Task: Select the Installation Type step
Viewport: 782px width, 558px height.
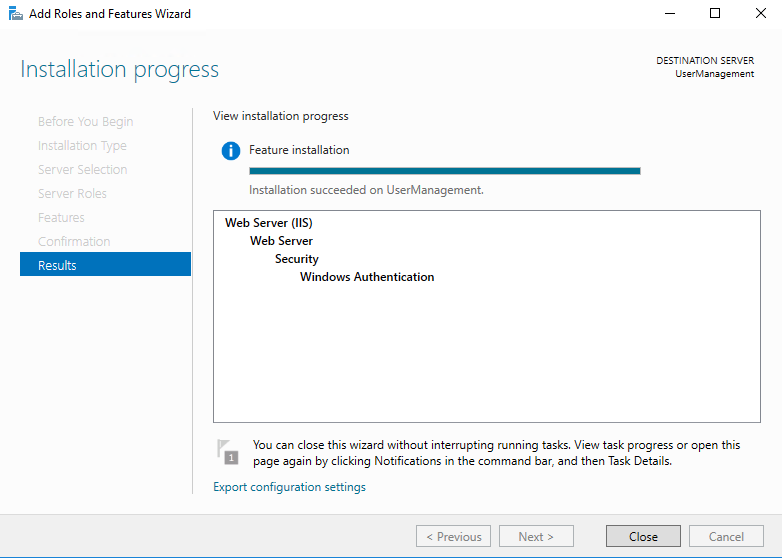Action: click(x=82, y=146)
